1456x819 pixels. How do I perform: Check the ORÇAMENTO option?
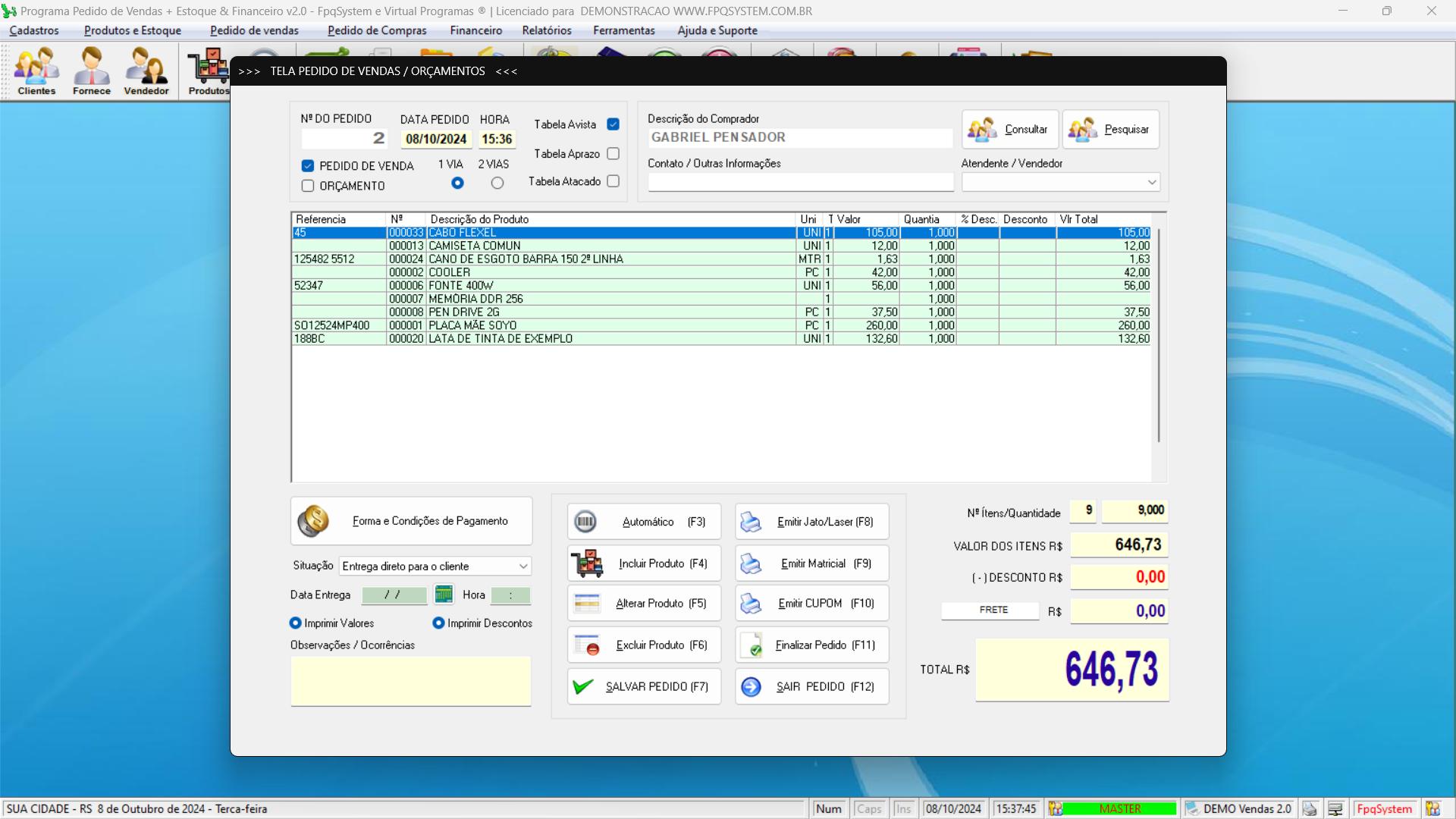coord(308,186)
